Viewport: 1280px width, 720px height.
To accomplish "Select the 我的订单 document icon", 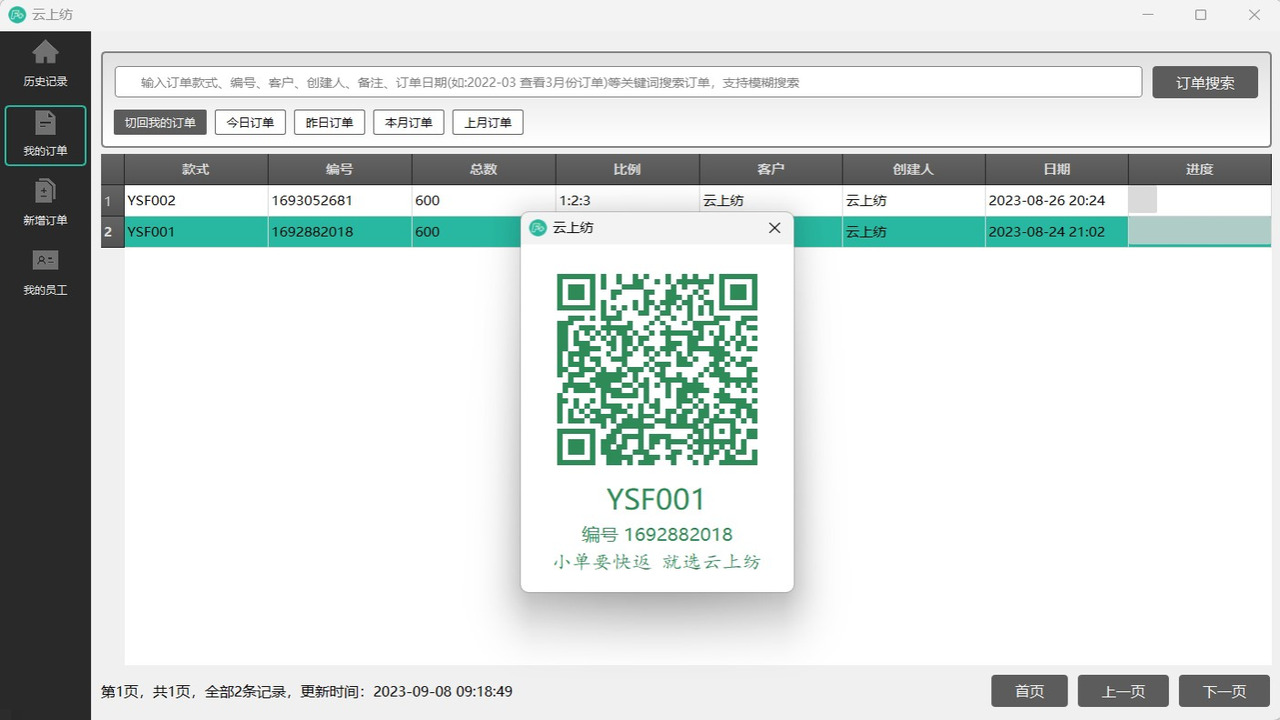I will (x=45, y=123).
